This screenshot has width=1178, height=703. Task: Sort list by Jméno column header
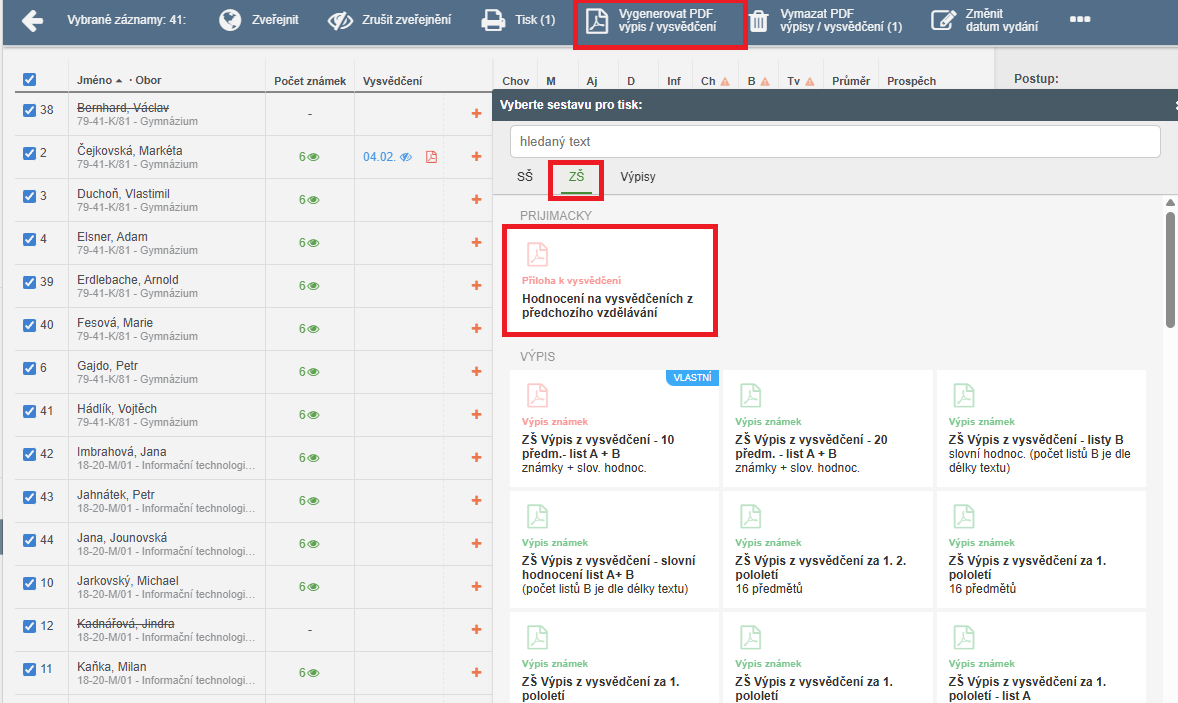[x=95, y=80]
